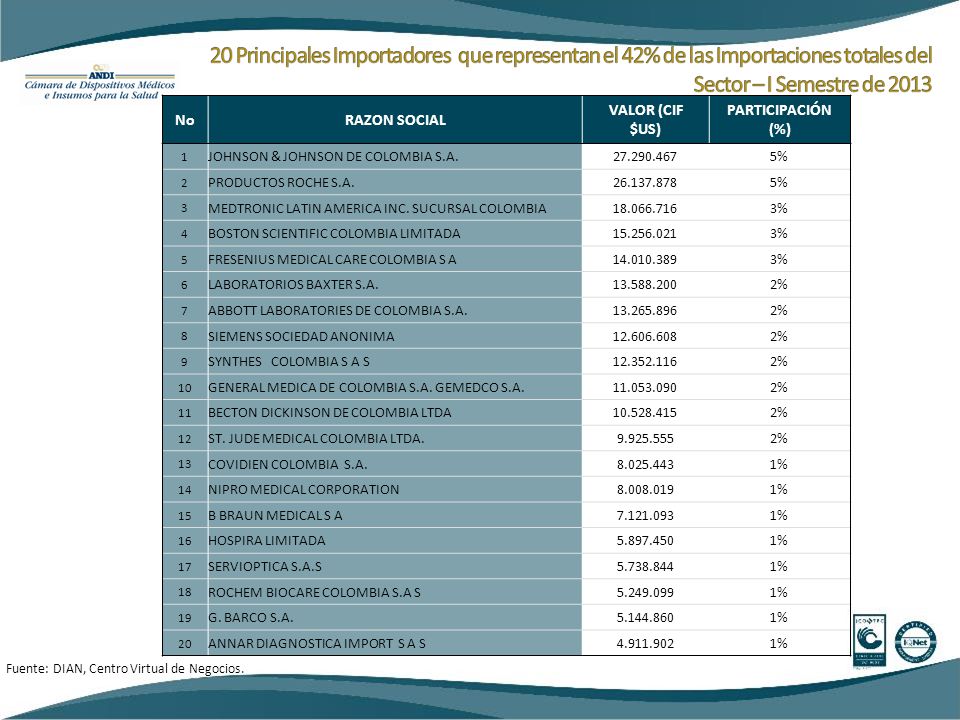Click the value 13.588.200
Screen dimensions: 960x720
pos(645,285)
